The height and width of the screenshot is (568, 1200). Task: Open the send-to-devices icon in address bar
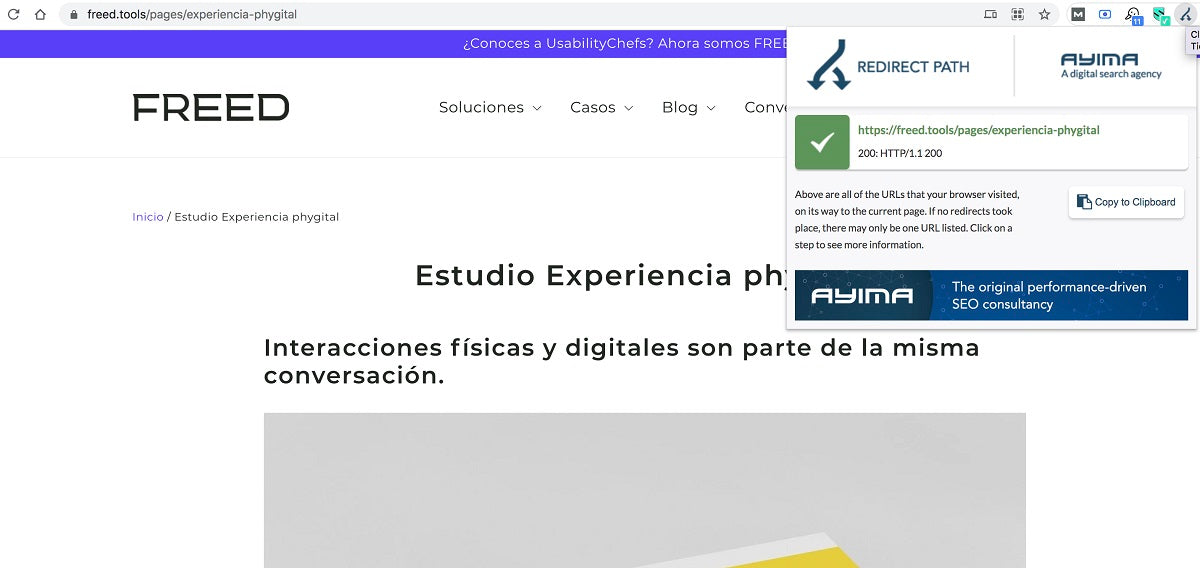[x=990, y=14]
